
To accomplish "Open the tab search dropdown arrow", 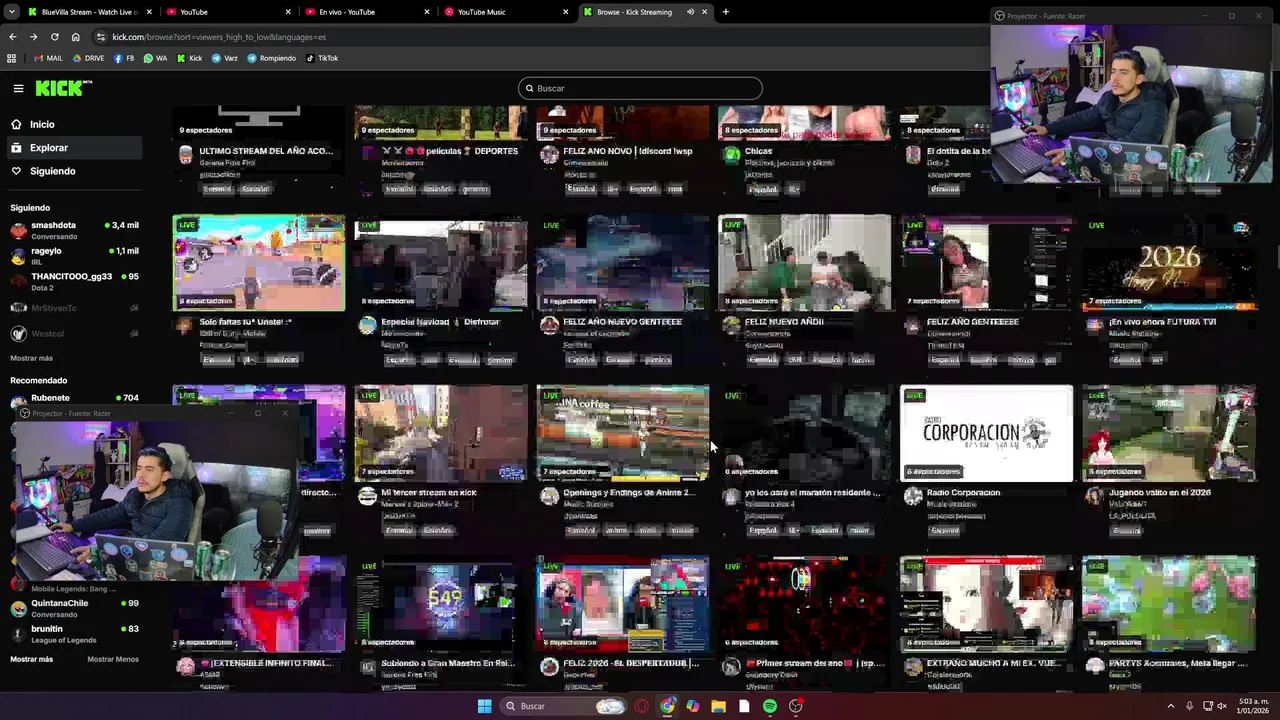I will 12,12.
